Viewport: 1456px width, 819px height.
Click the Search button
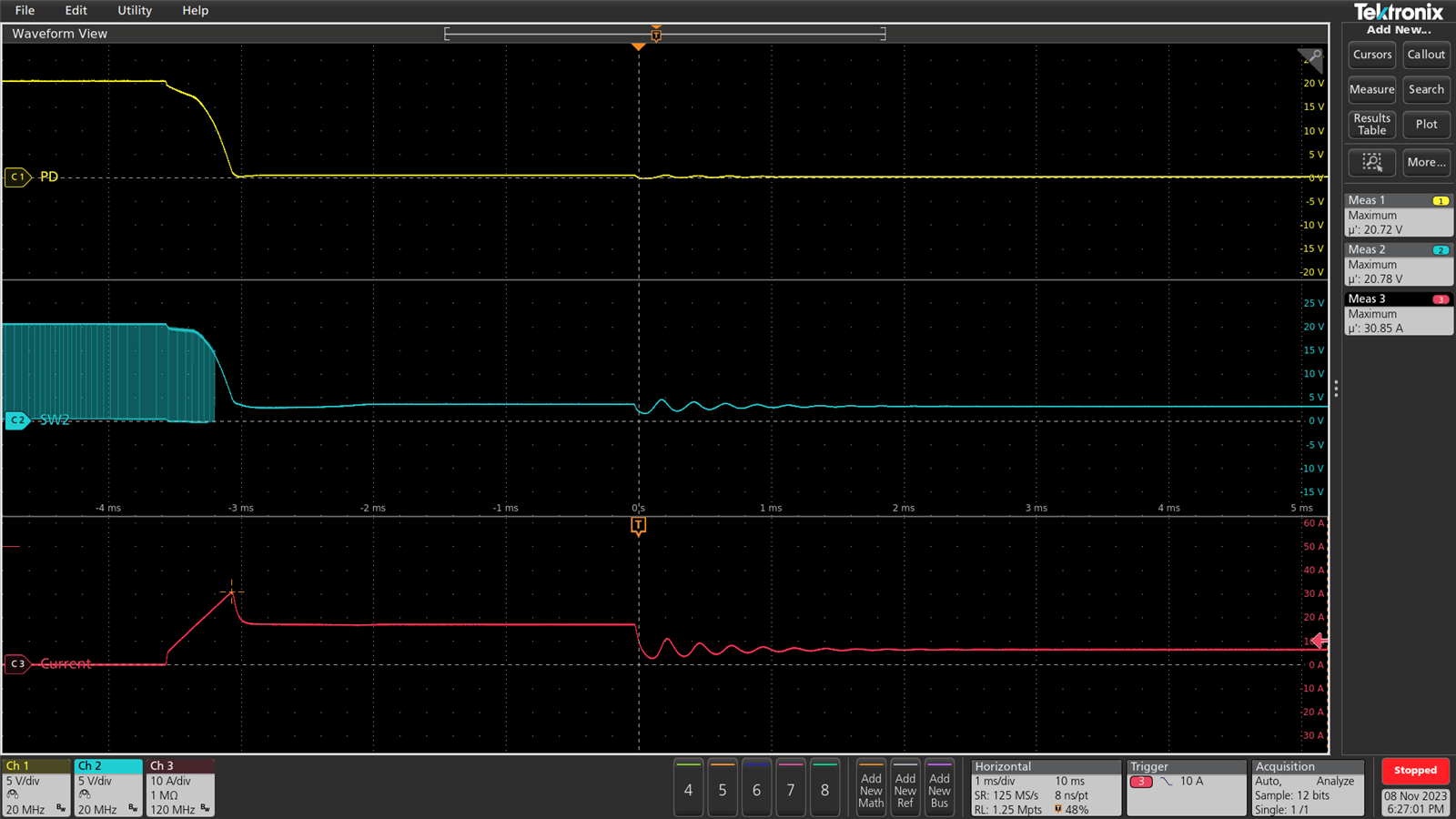(x=1426, y=89)
